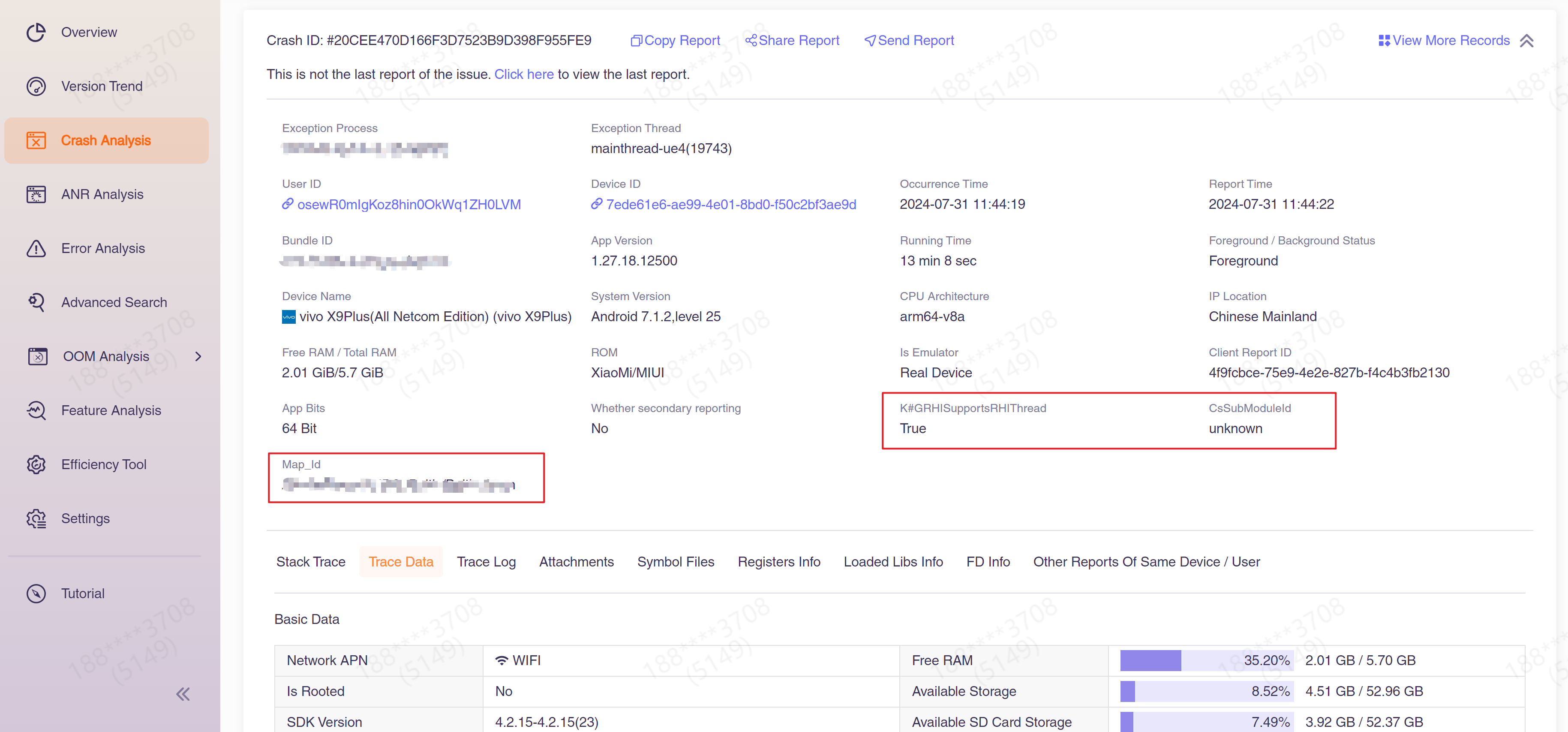
Task: Click the Feature Analysis icon
Action: [x=36, y=410]
